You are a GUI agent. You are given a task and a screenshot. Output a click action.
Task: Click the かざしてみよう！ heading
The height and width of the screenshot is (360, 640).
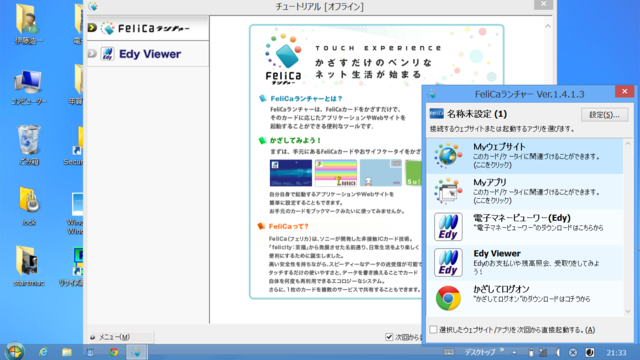pos(295,140)
